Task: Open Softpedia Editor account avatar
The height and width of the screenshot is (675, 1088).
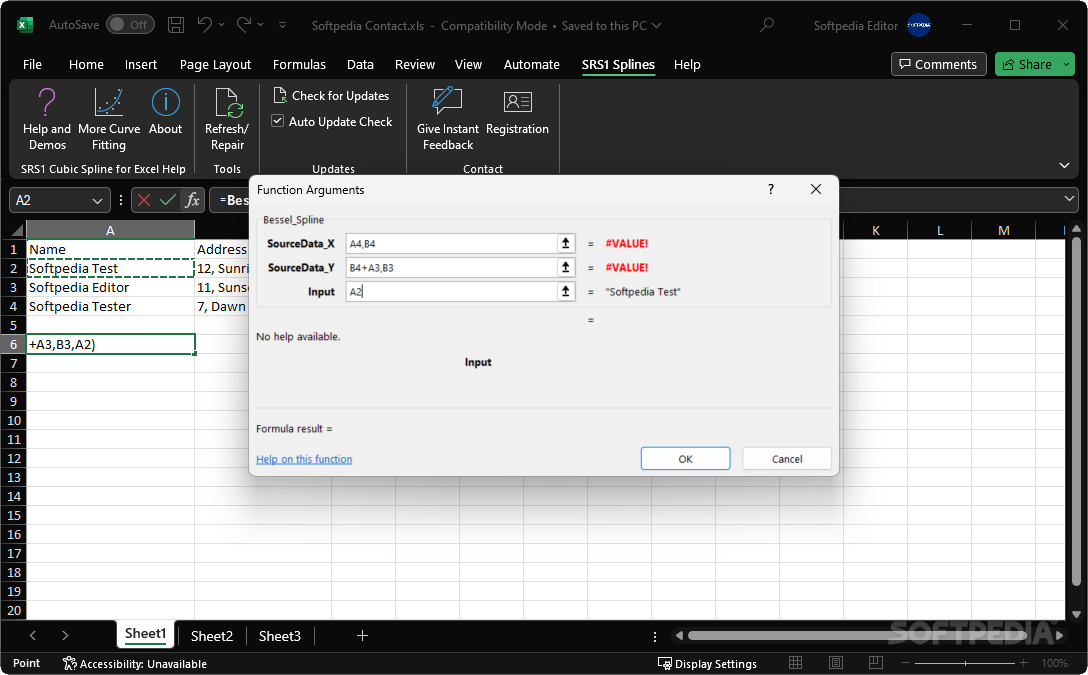Action: 919,25
